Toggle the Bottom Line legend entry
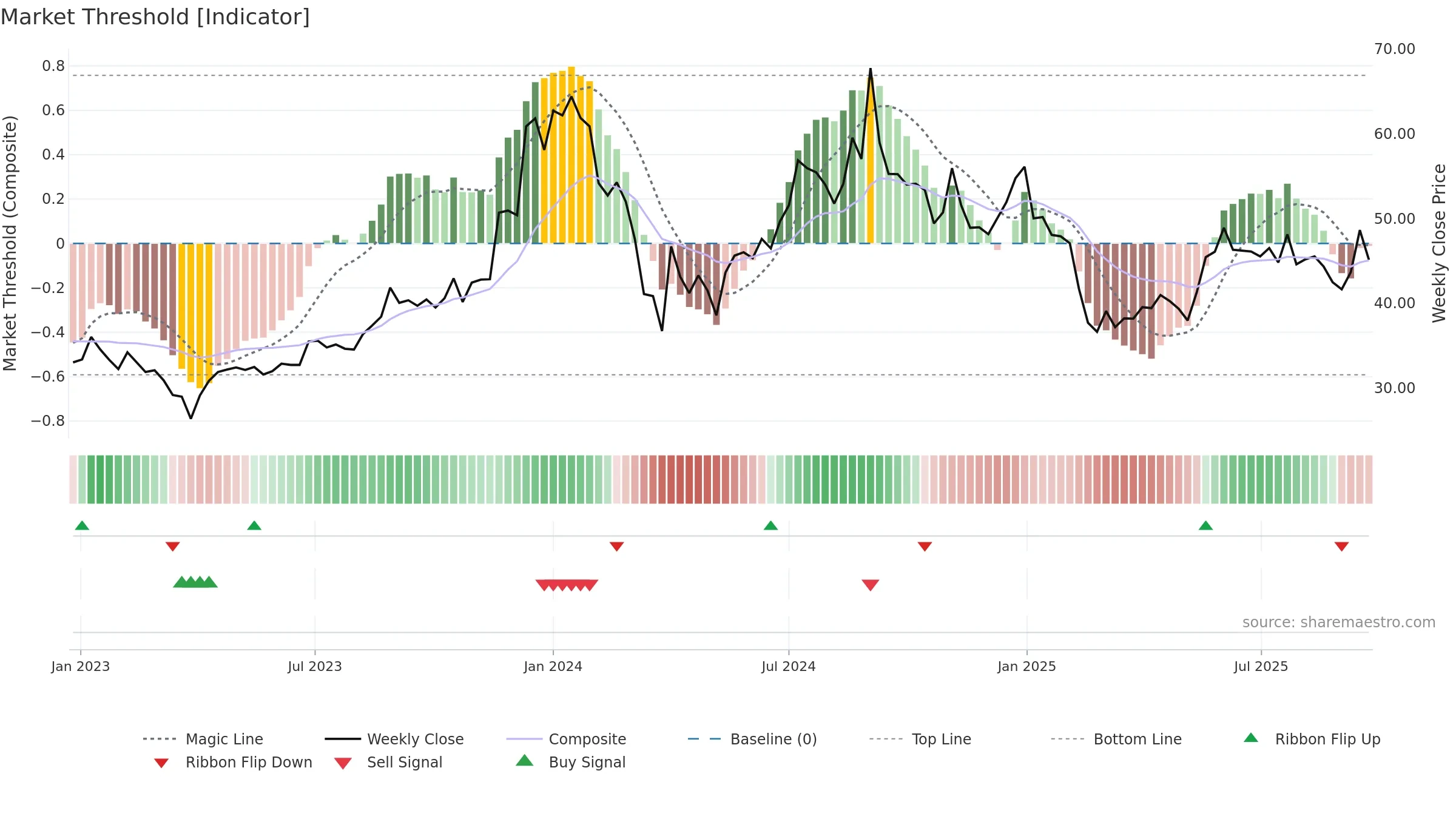 (x=1116, y=739)
